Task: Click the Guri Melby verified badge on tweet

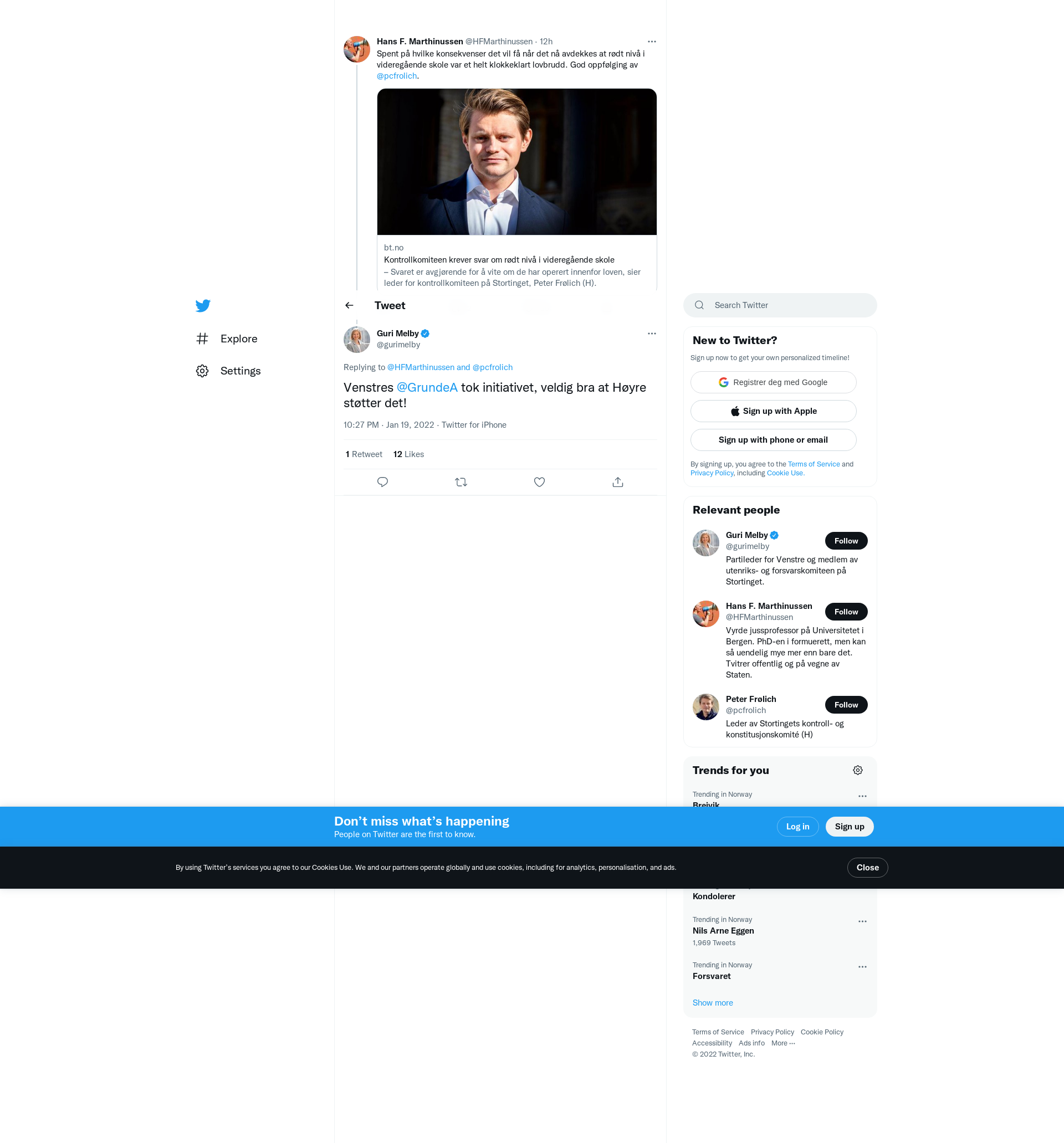Action: [x=425, y=334]
